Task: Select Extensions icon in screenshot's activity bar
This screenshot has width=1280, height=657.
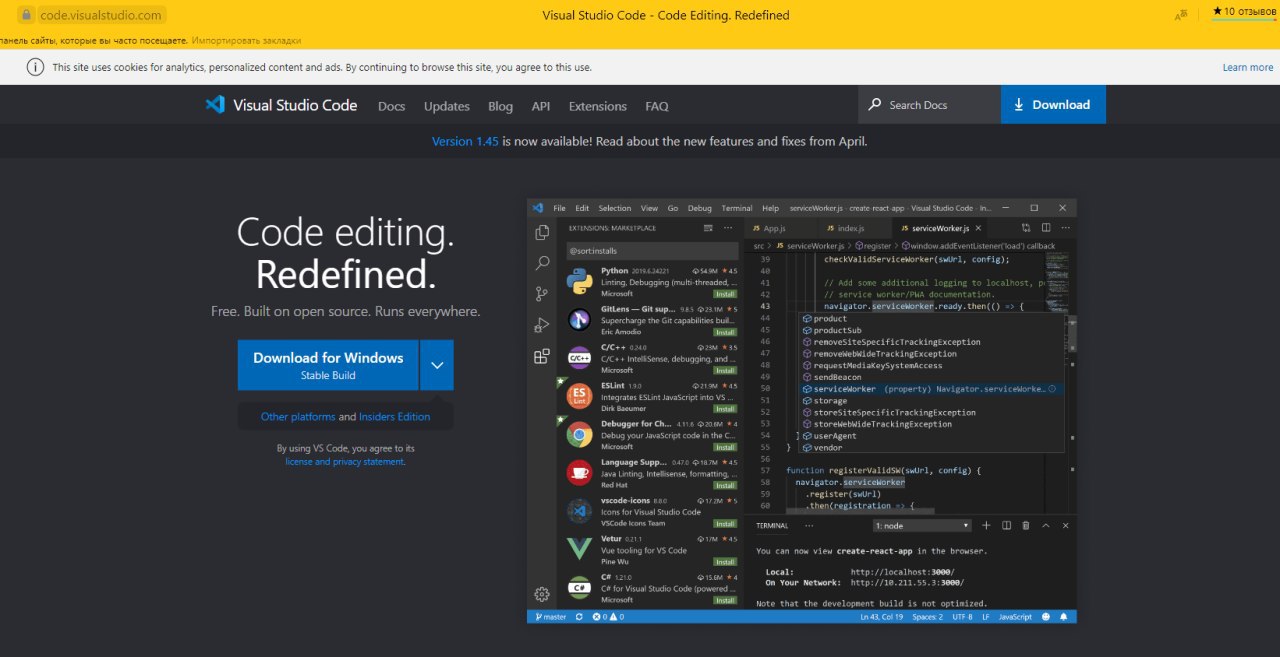Action: pos(542,356)
